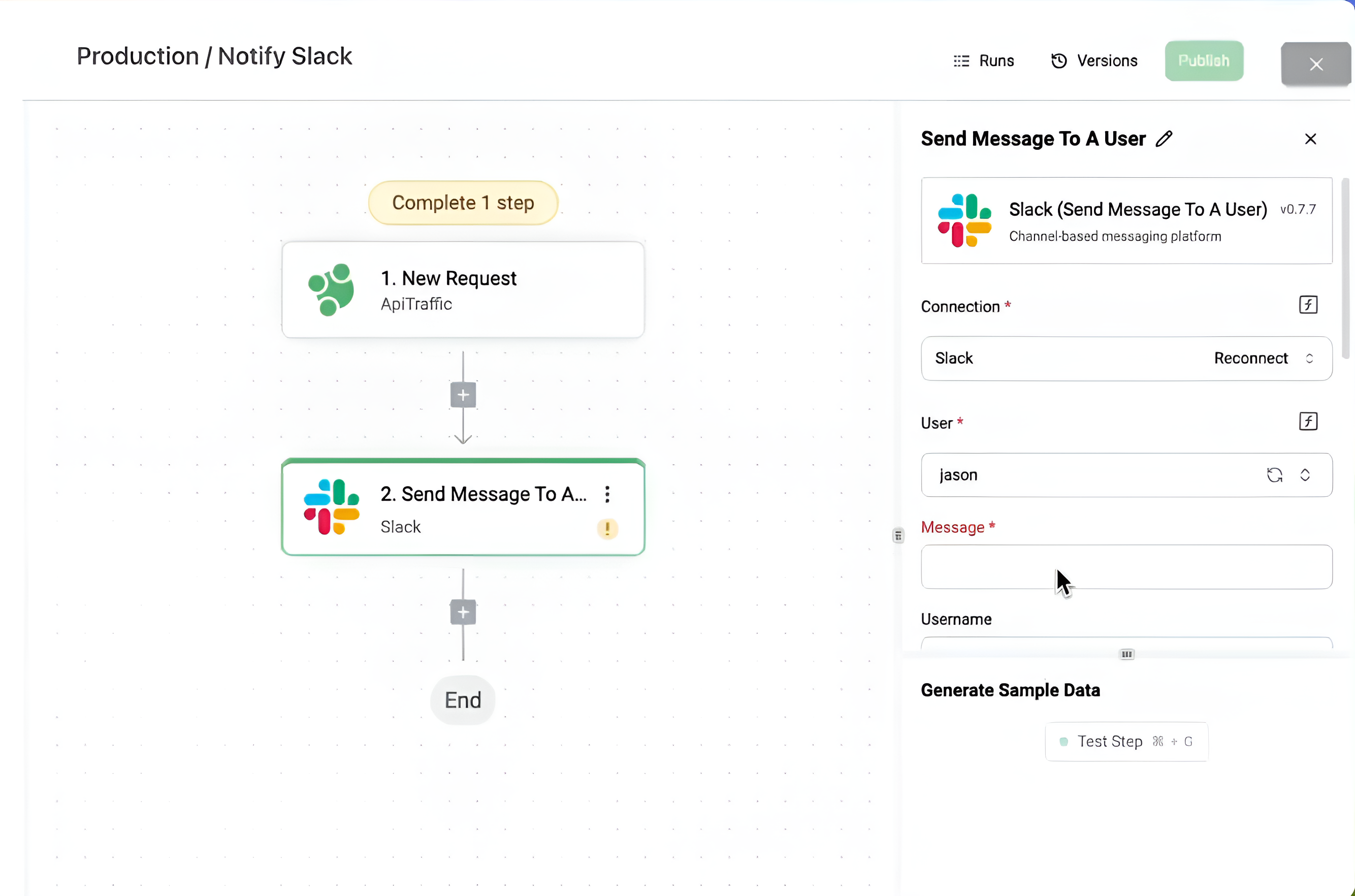1355x896 pixels.
Task: Click into the Message input field
Action: tap(1126, 567)
